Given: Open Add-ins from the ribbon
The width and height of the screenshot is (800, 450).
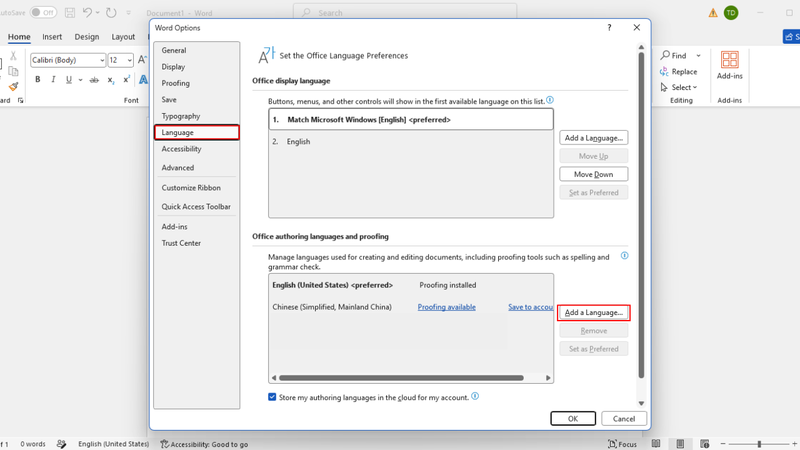Looking at the screenshot, I should click(x=730, y=66).
